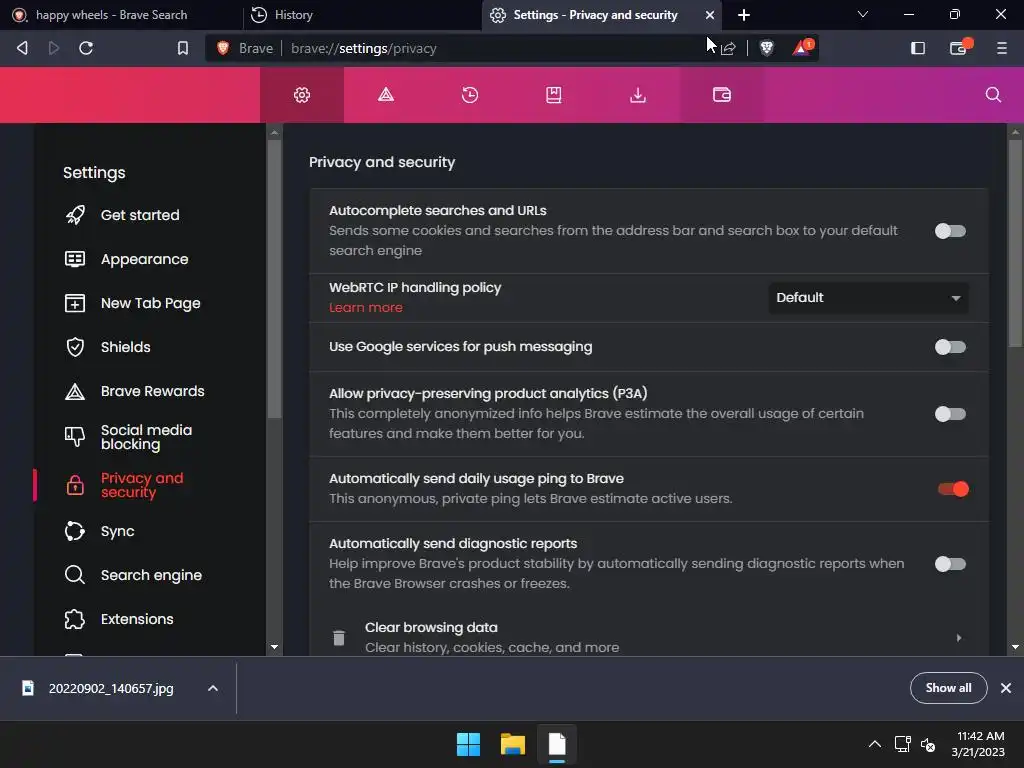The image size is (1024, 768).
Task: Enable Autocomplete searches and URLs toggle
Action: [950, 231]
